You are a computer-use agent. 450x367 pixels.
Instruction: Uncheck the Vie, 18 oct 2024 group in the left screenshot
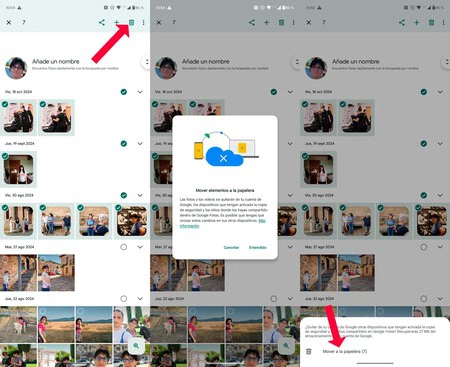(124, 92)
